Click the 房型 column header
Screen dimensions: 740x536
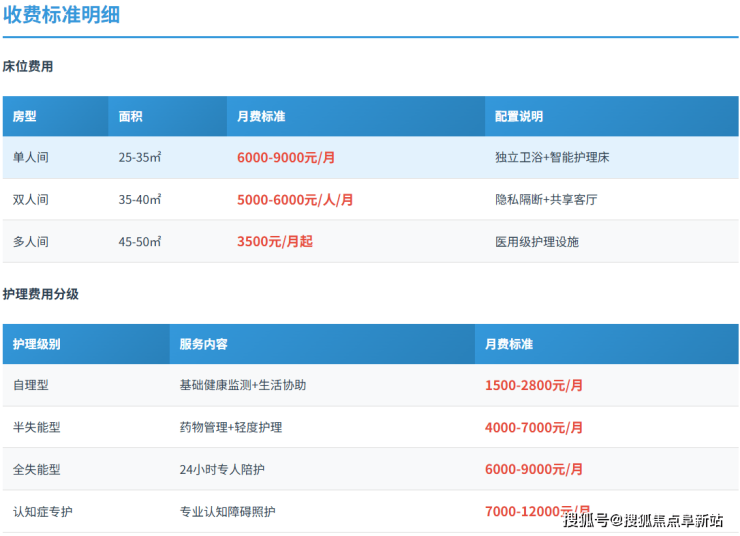click(x=25, y=117)
